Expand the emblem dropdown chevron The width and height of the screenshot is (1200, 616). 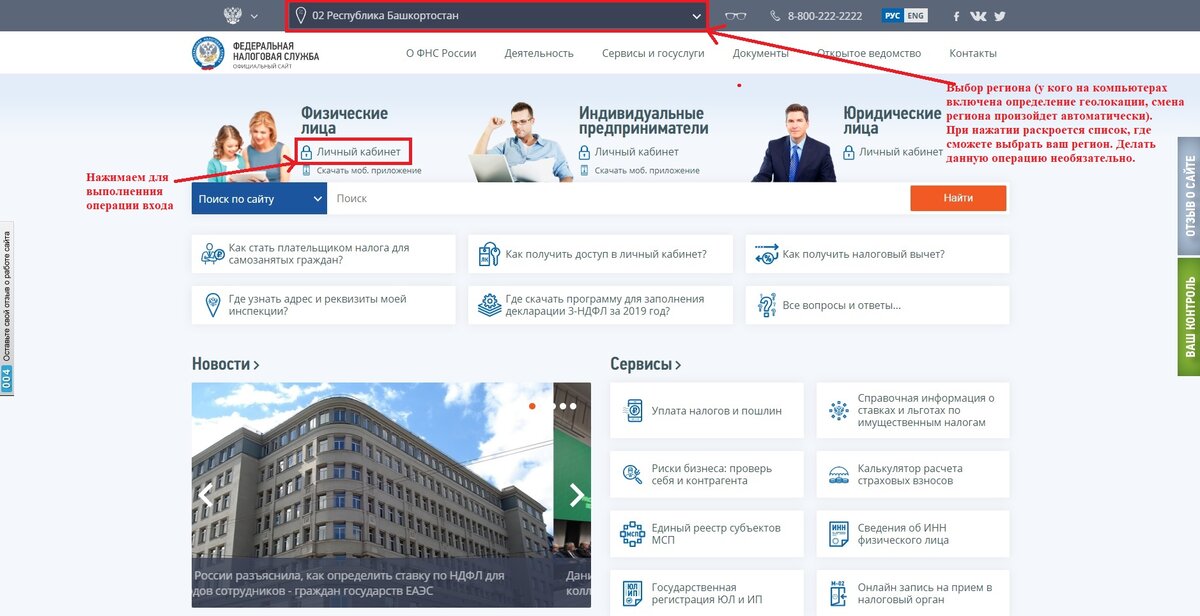pyautogui.click(x=254, y=16)
